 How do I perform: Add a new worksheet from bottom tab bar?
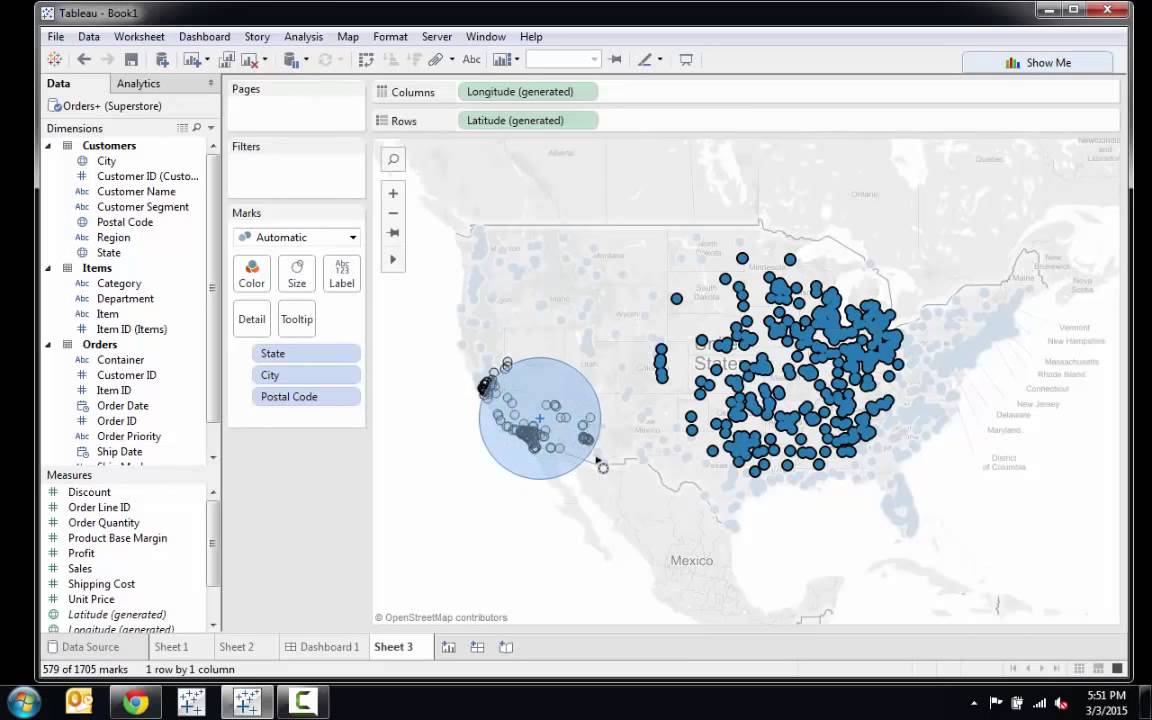click(448, 647)
